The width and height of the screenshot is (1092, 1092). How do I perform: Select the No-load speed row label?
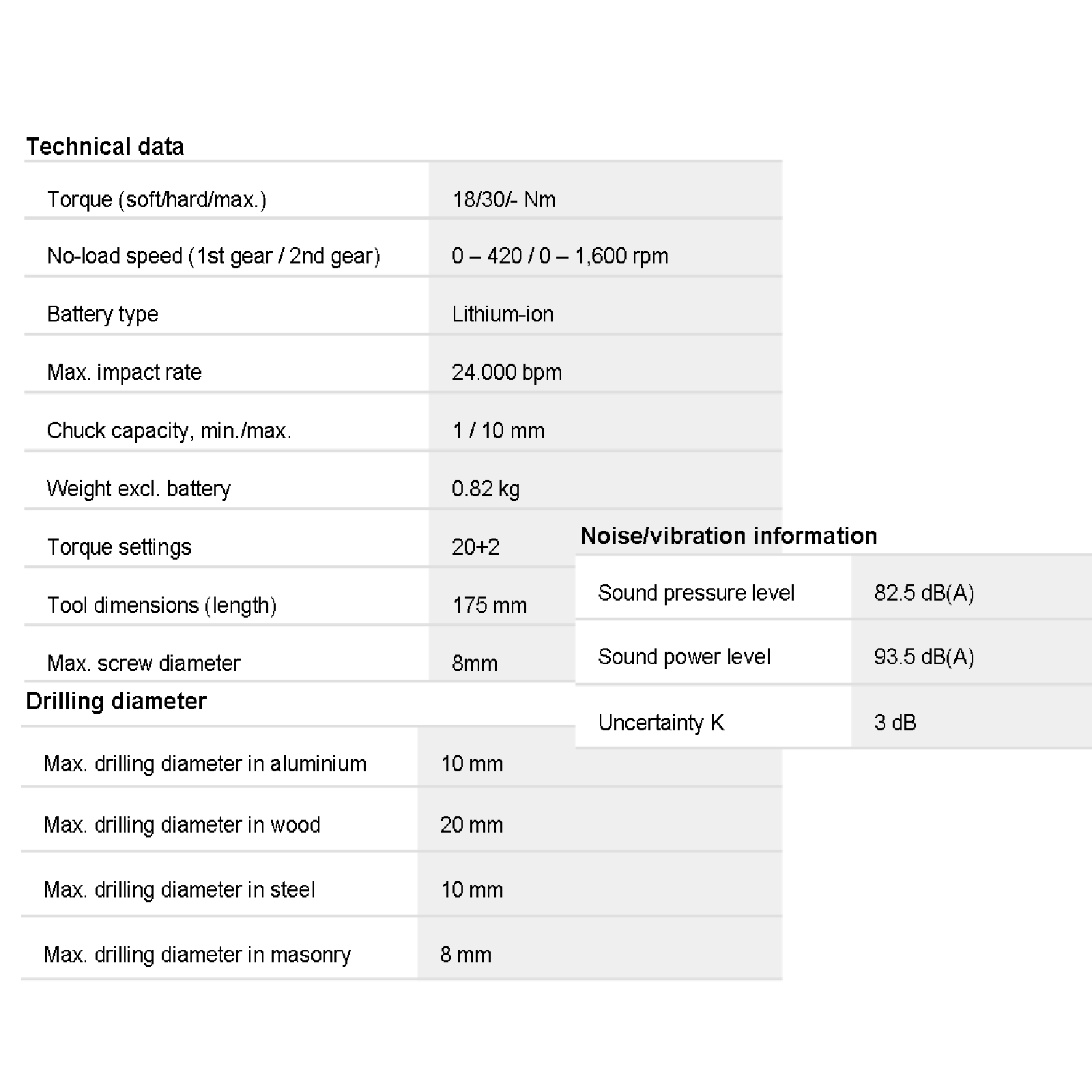click(213, 256)
